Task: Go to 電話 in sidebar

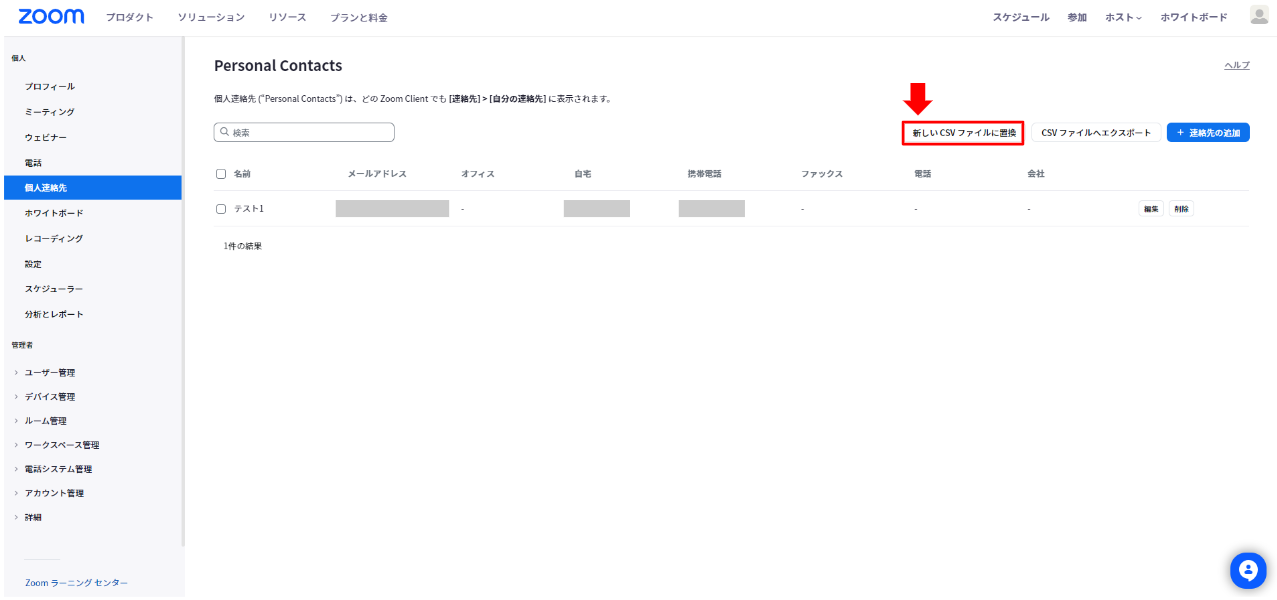Action: pyautogui.click(x=33, y=162)
